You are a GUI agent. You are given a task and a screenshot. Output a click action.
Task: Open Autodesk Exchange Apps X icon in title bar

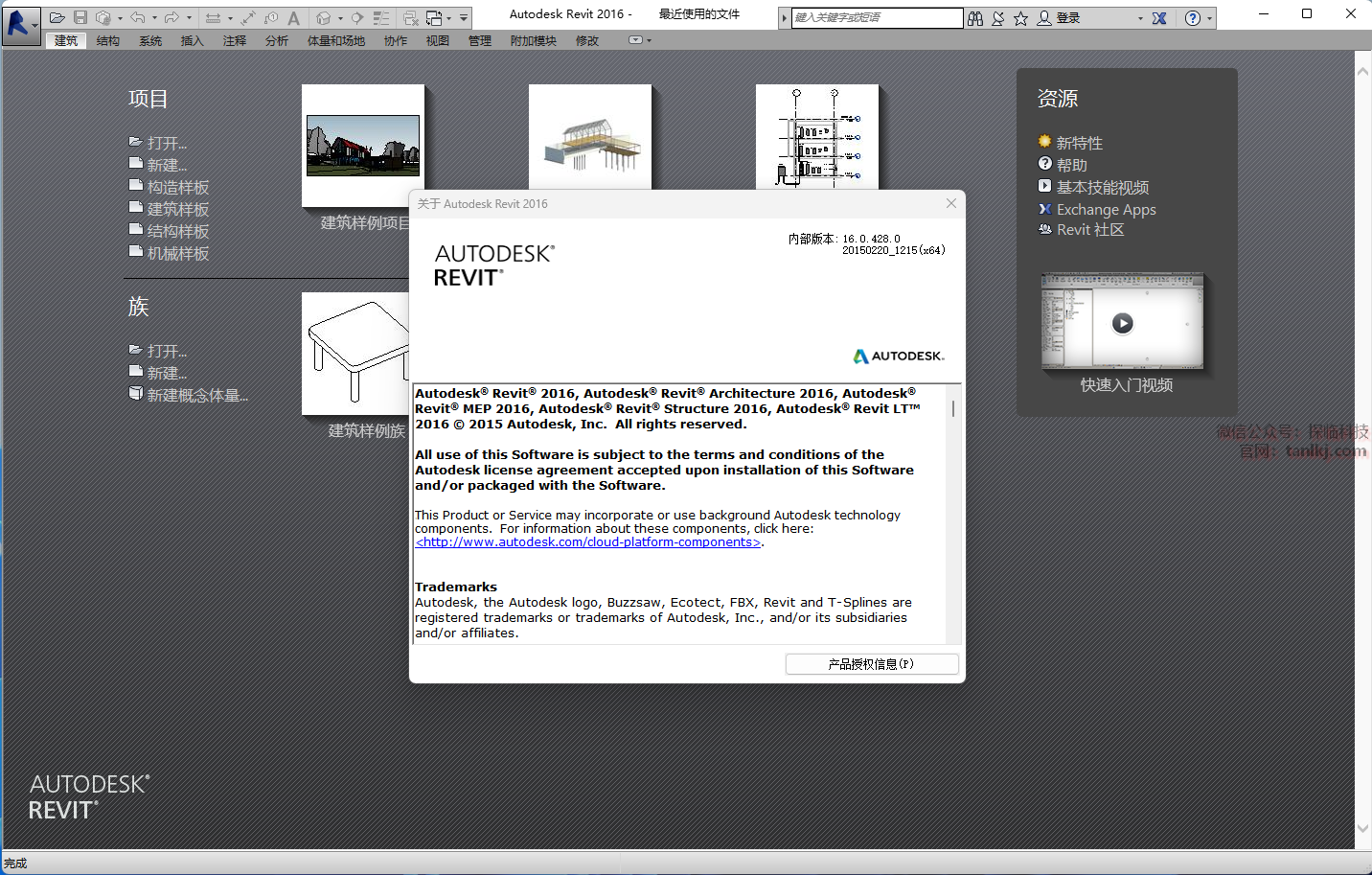(1159, 18)
